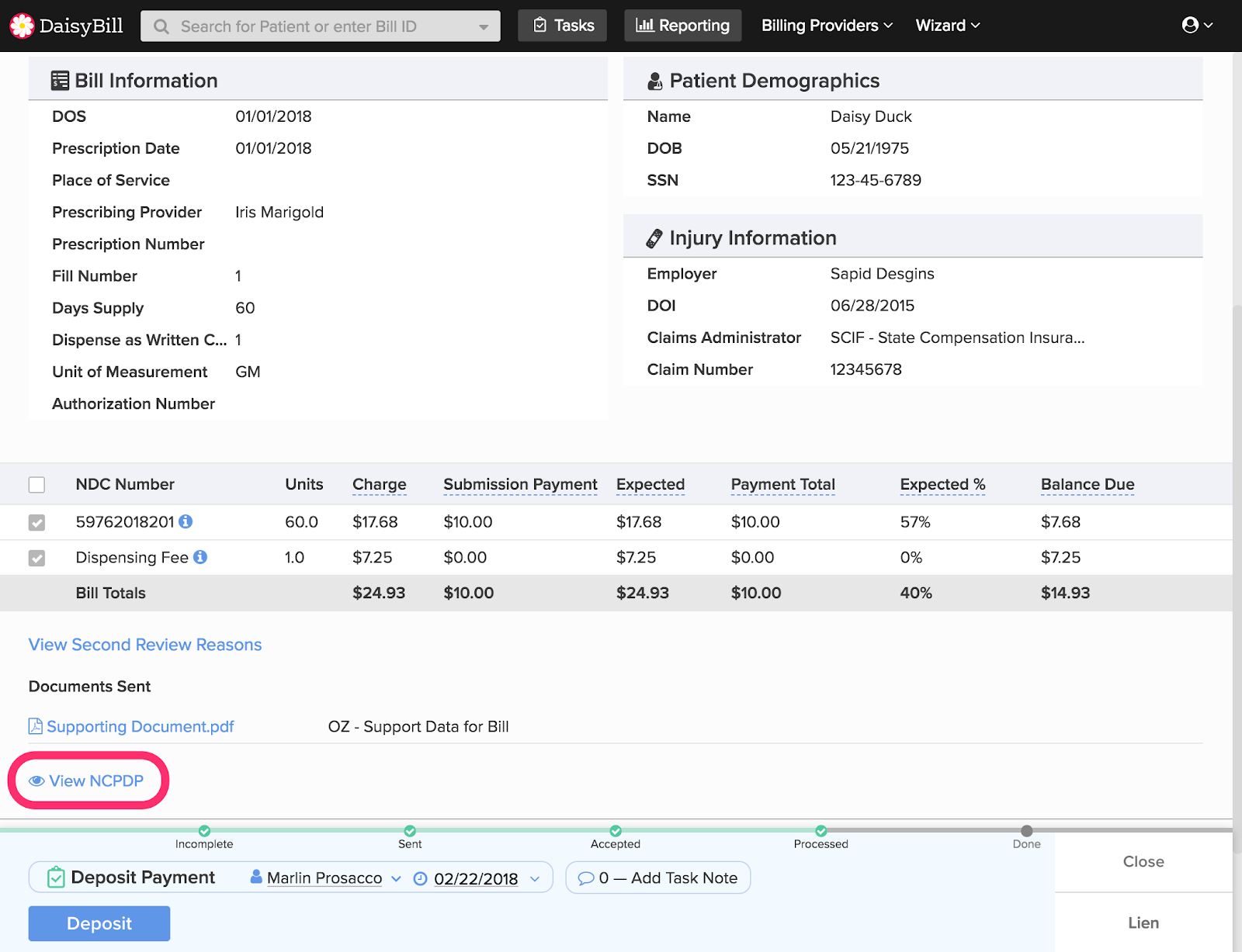1242x952 pixels.
Task: Click the Payment Total column header
Action: [x=783, y=484]
